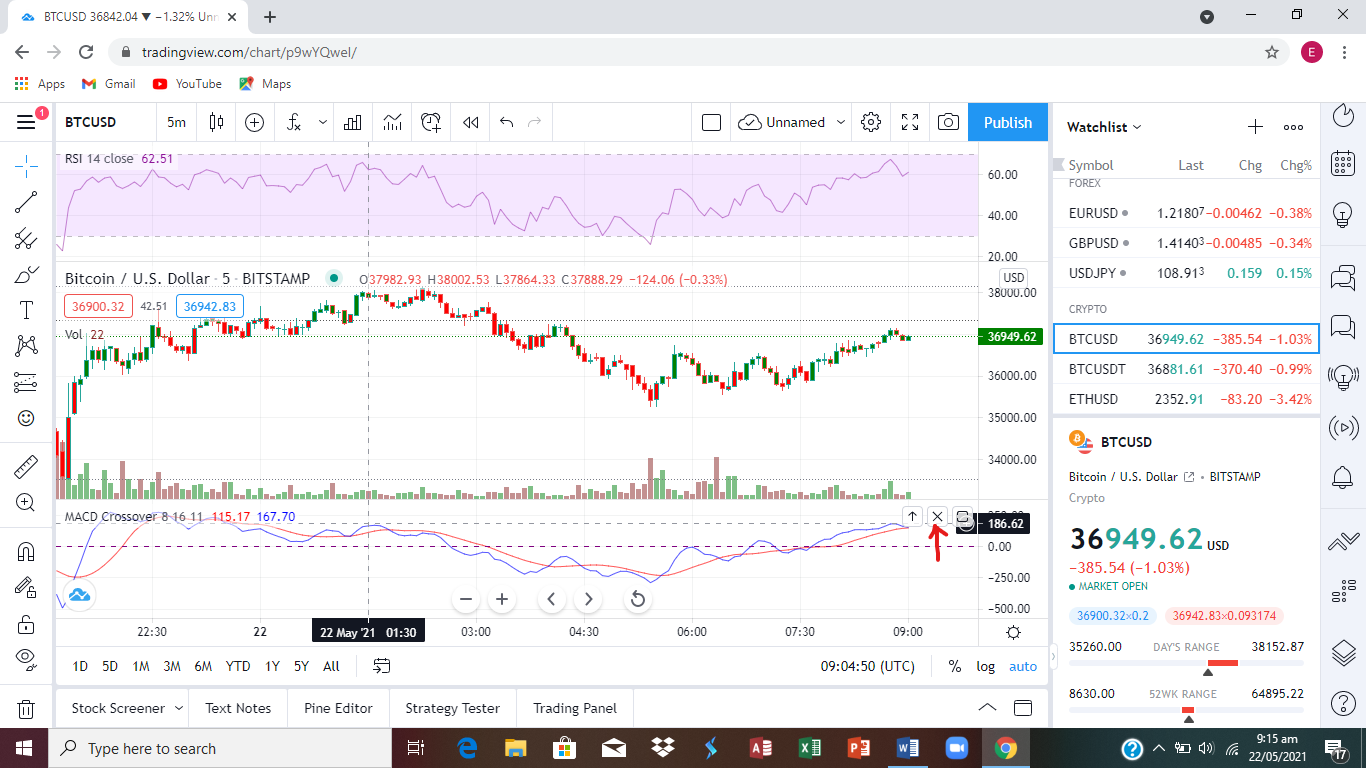Open the candlestick chart style selector
This screenshot has width=1366, height=768.
216,122
